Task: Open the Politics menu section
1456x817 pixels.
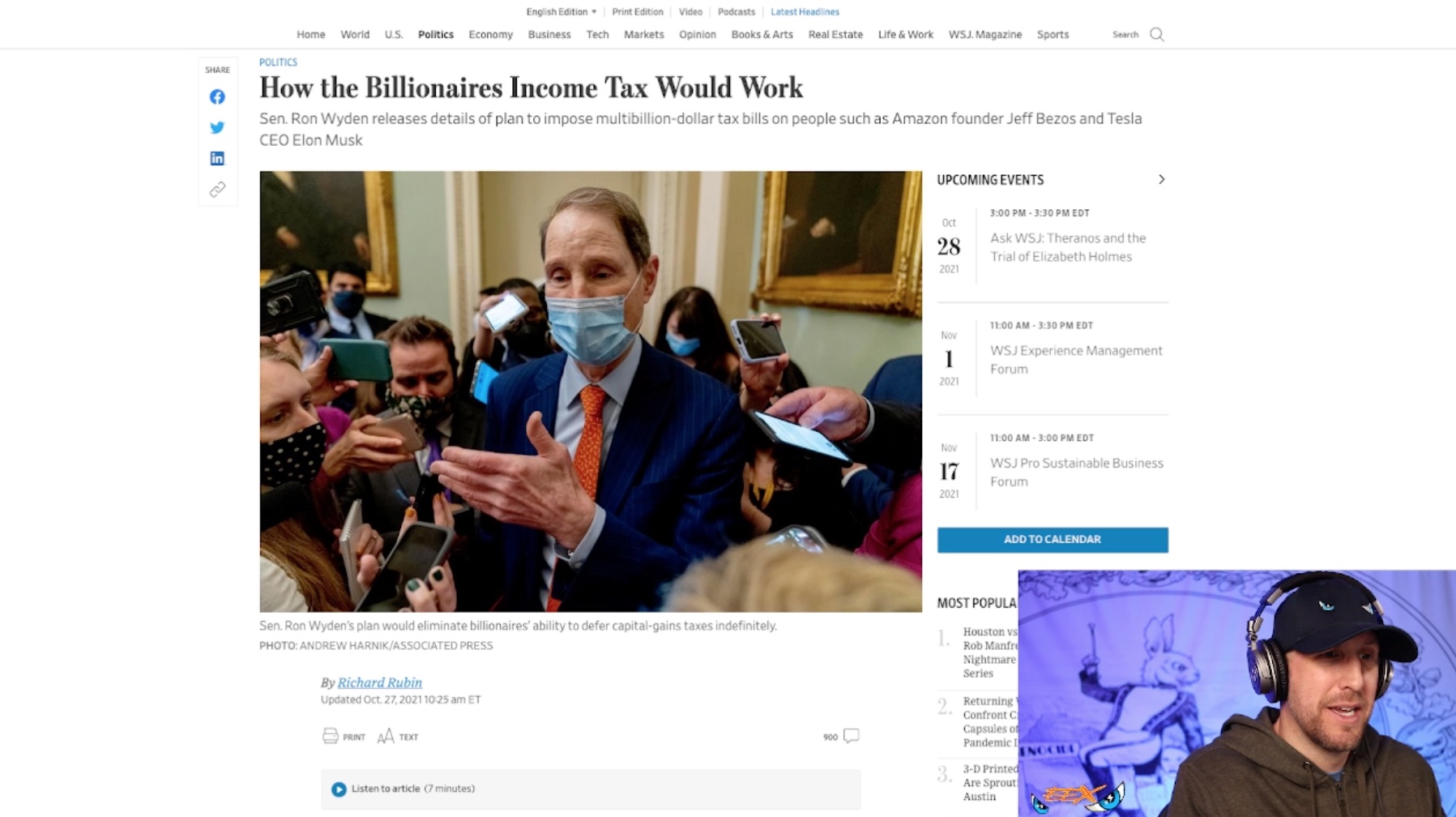Action: point(436,34)
